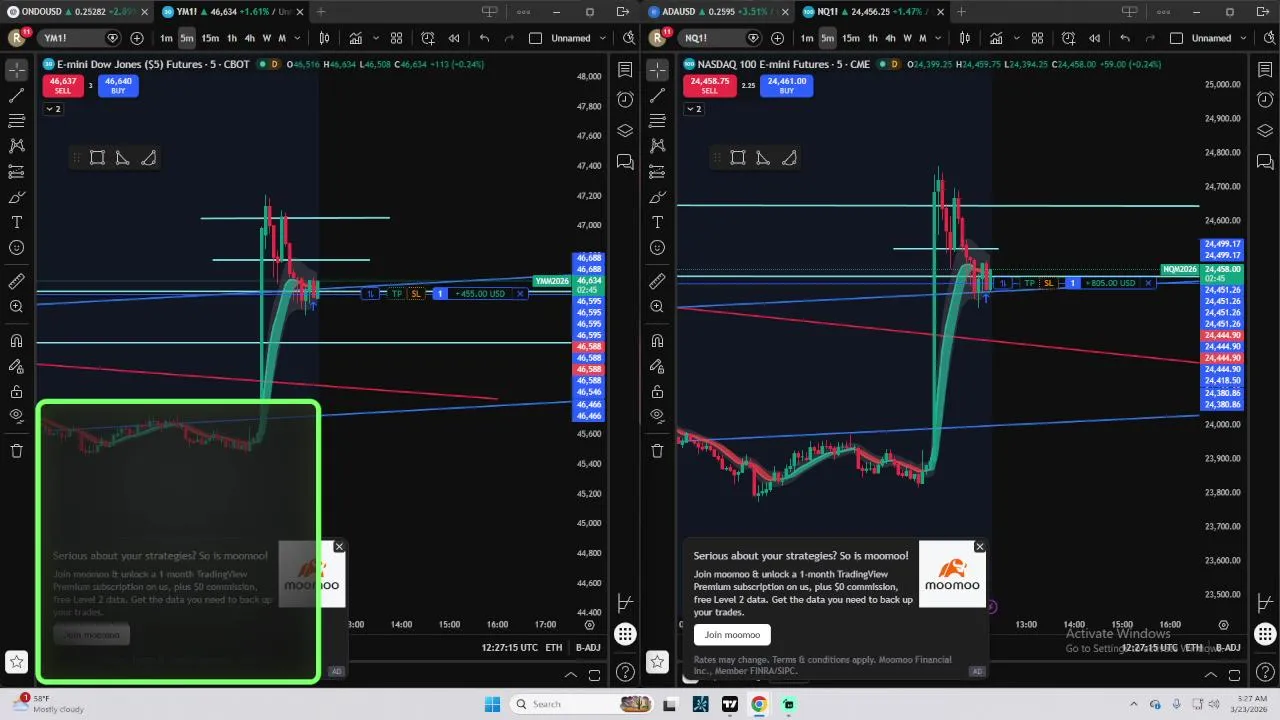Expand the timeframe dropdown in YM1! toolbar
The width and height of the screenshot is (1280, 720).
coord(298,38)
